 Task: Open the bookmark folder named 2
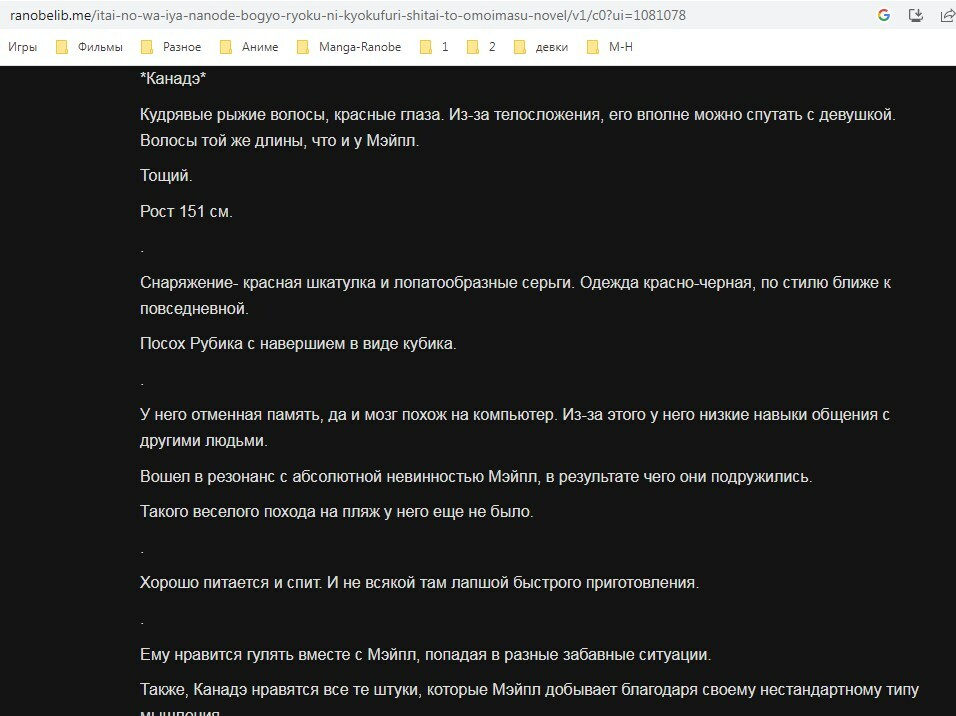click(x=481, y=47)
